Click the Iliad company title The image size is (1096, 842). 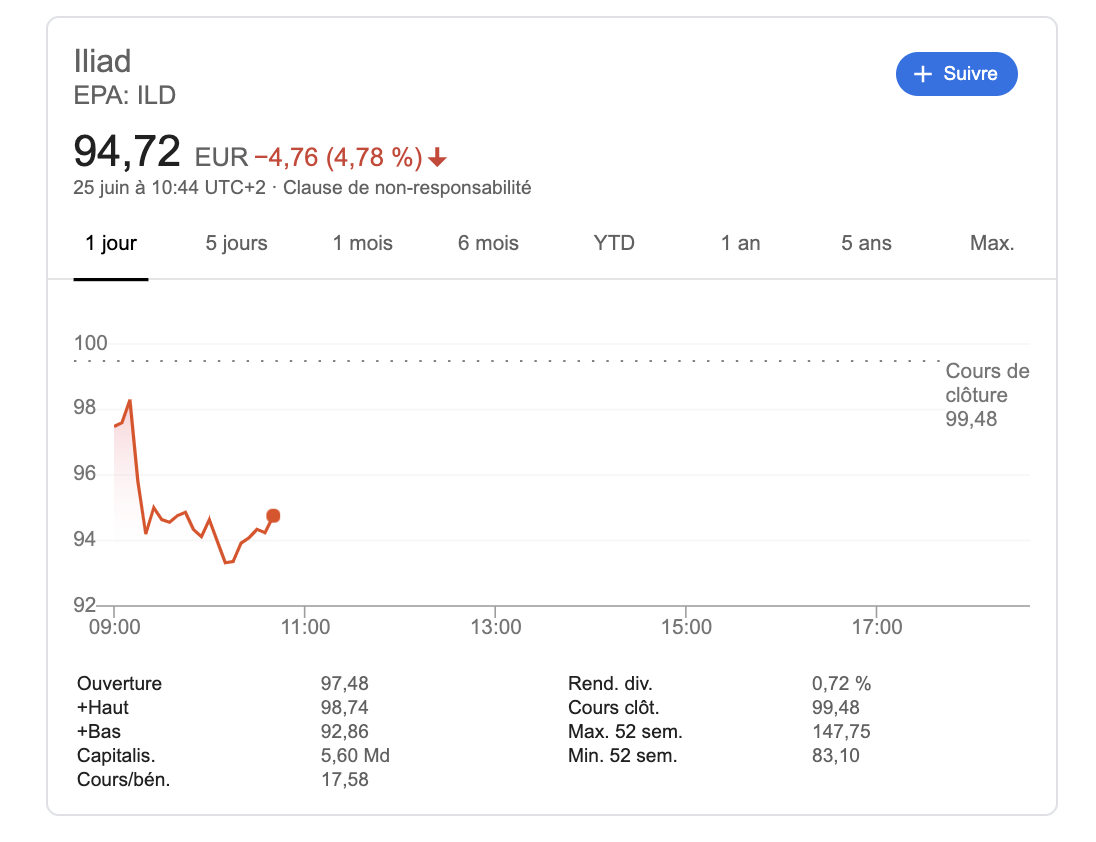tap(102, 61)
